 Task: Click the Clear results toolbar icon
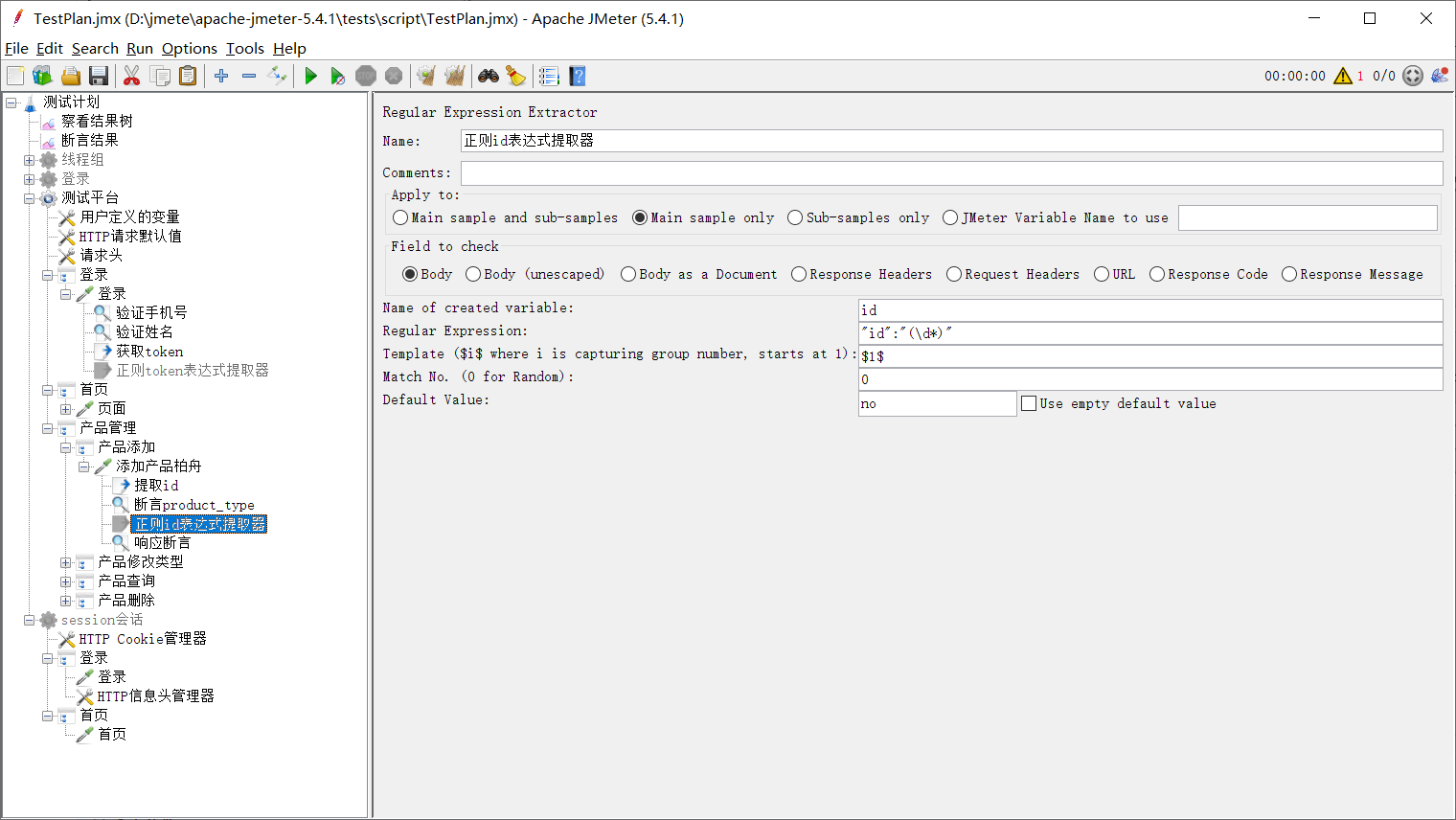pyautogui.click(x=427, y=76)
